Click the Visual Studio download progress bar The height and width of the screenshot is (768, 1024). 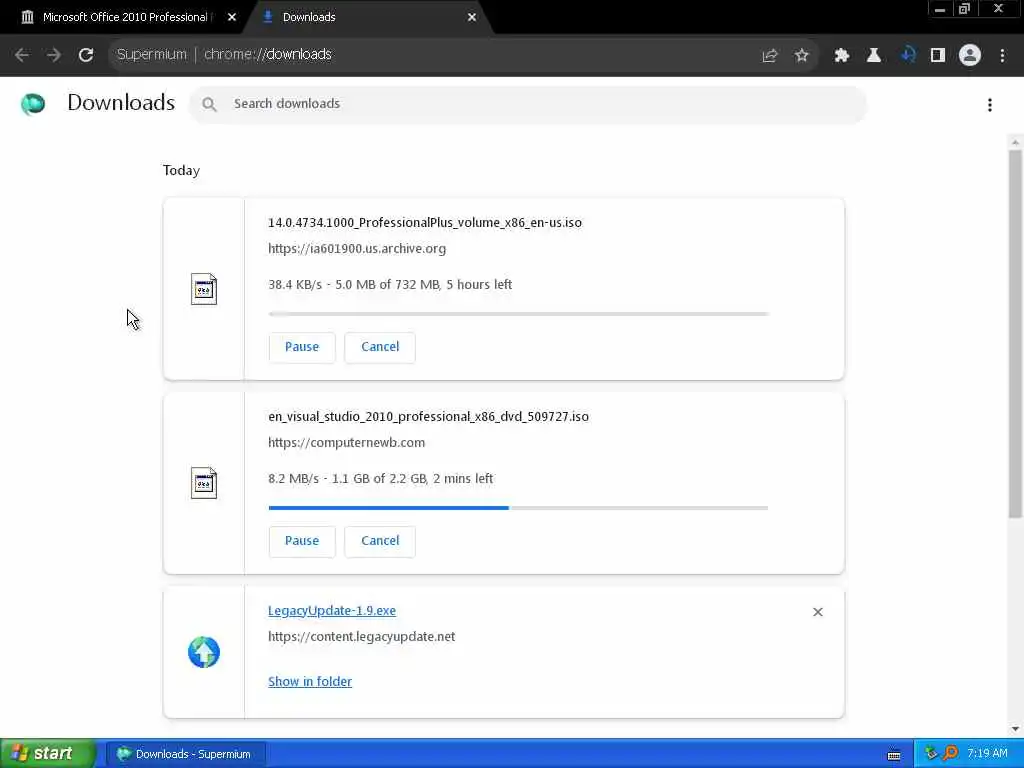[518, 507]
